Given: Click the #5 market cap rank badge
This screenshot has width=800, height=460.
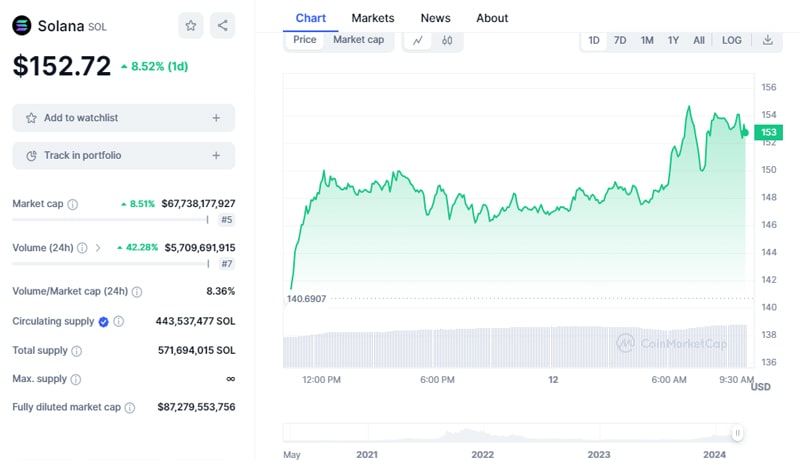Looking at the screenshot, I should 227,220.
